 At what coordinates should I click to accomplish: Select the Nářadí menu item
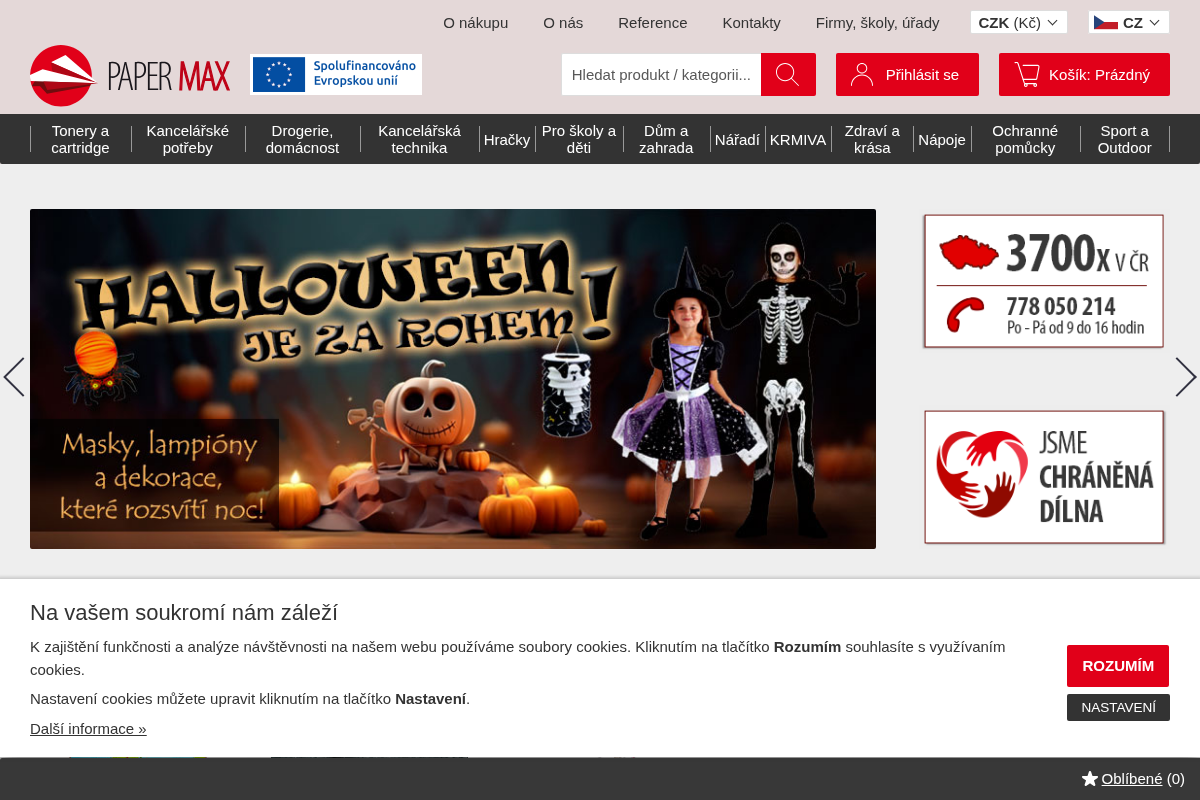pos(738,139)
